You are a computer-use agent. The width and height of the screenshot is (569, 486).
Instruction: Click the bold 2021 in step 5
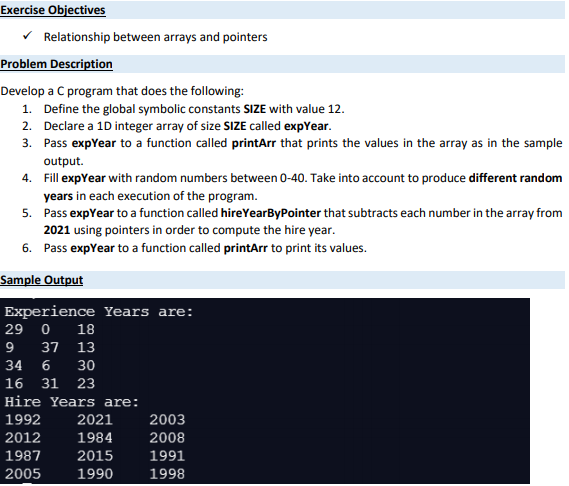pos(57,230)
